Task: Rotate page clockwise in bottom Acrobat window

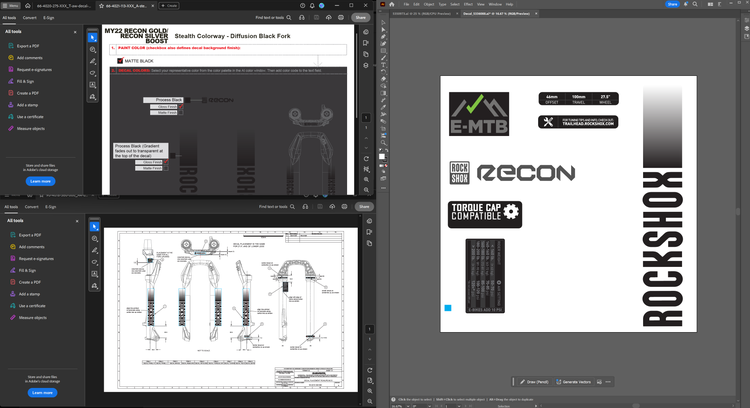Action: point(369,370)
